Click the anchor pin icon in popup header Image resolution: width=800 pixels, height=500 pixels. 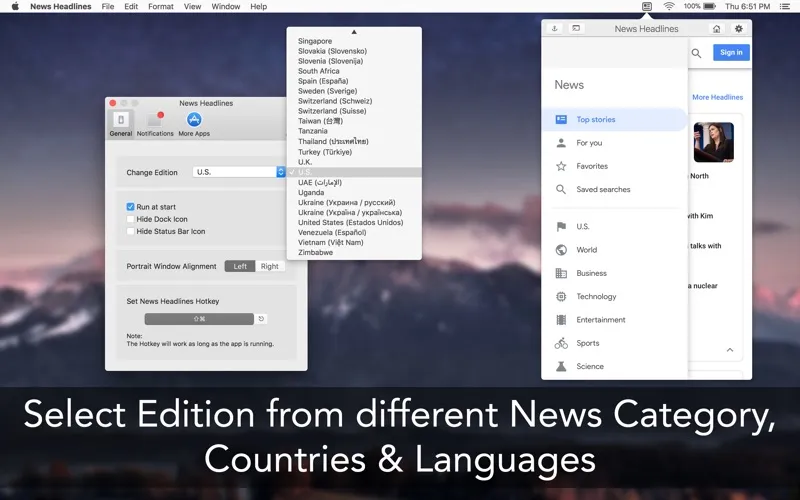coord(555,29)
